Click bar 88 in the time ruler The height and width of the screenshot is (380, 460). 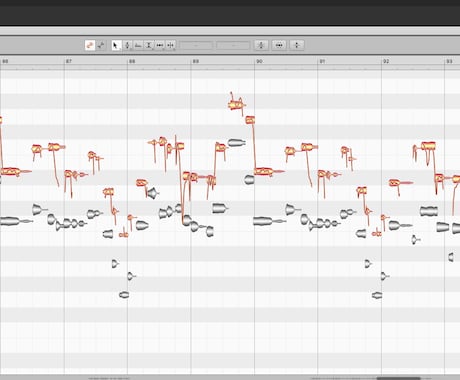(x=132, y=61)
